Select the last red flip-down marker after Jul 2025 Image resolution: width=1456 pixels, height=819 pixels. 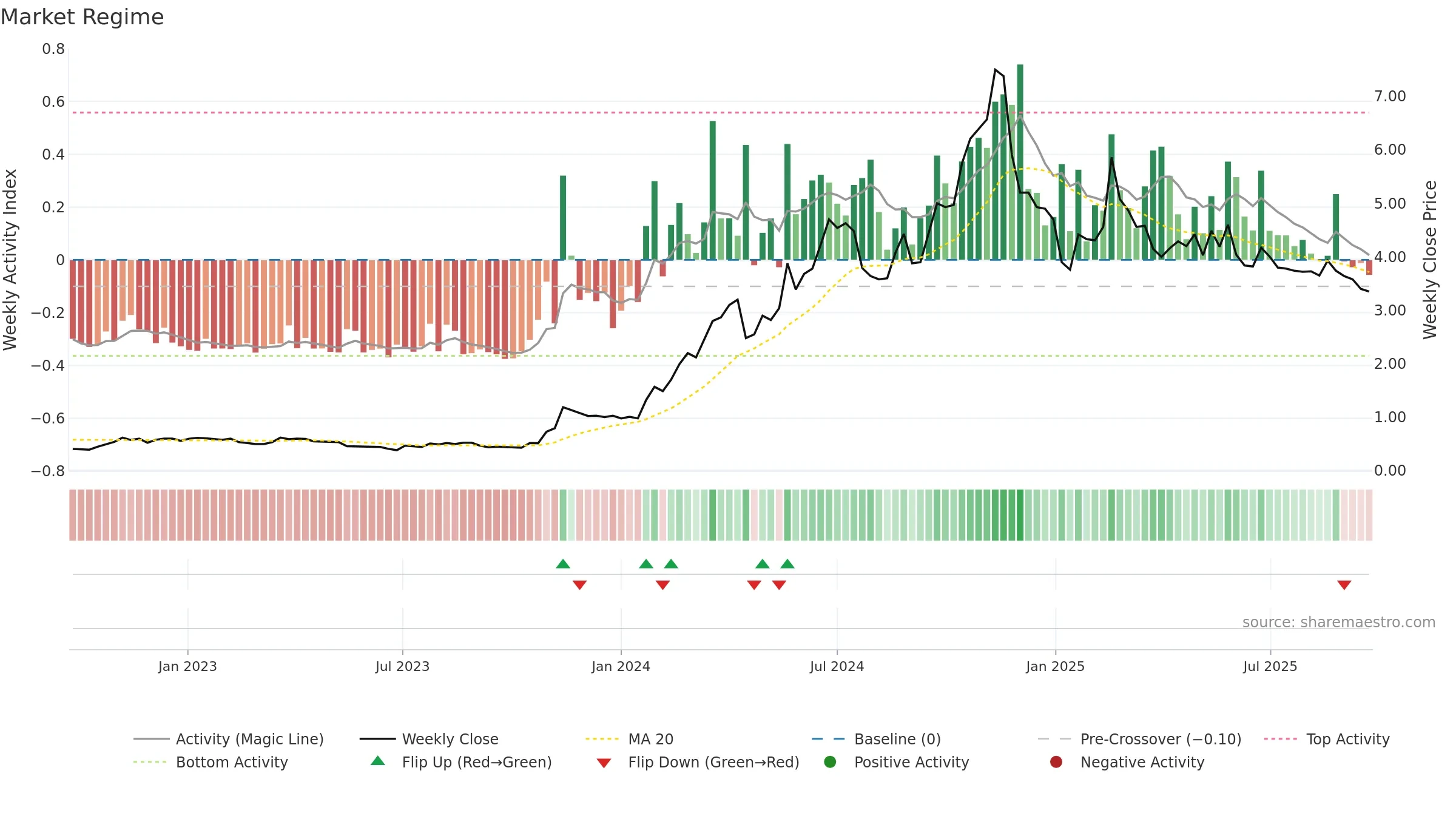(1344, 585)
